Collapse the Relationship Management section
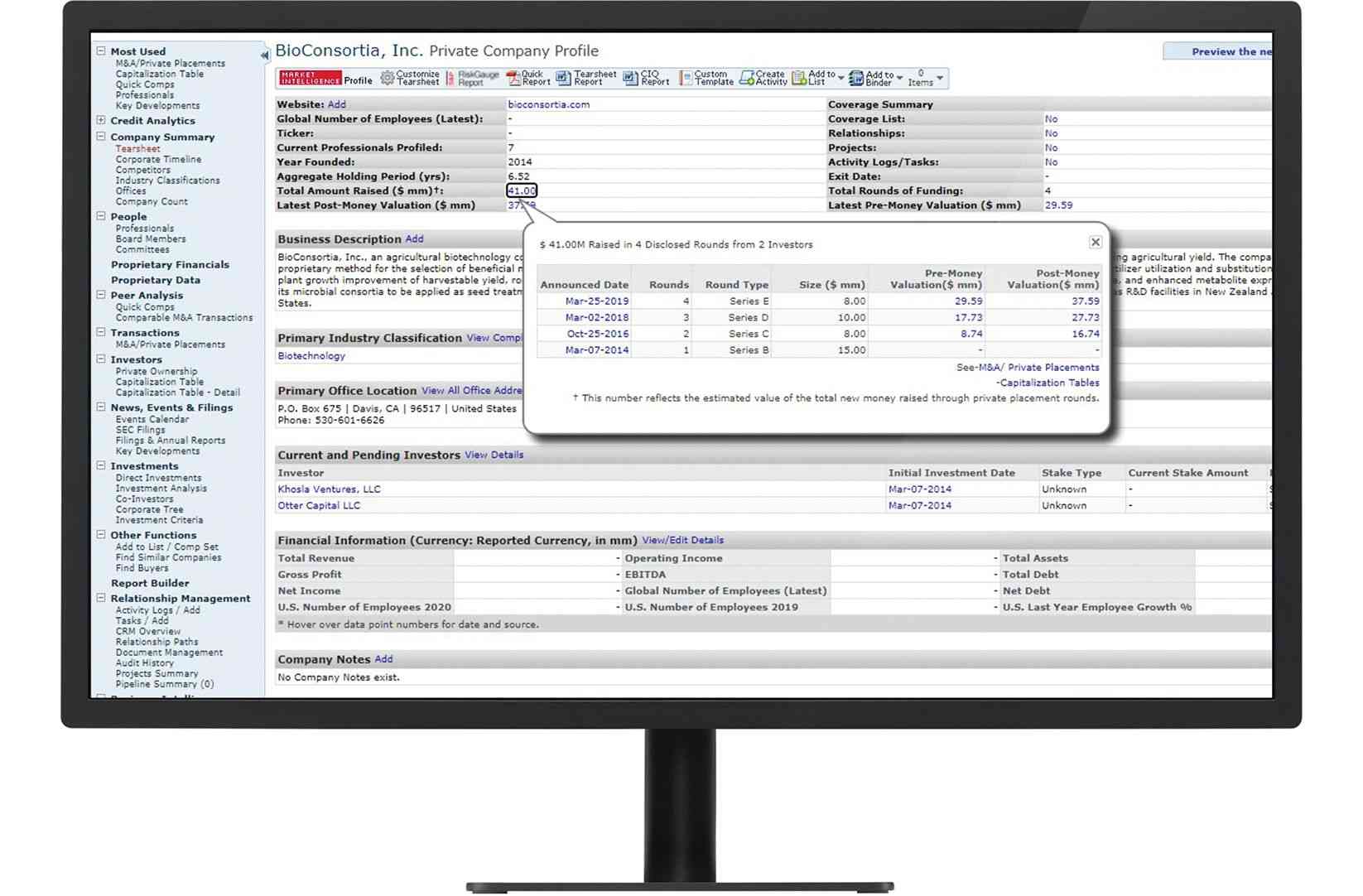 [x=101, y=598]
